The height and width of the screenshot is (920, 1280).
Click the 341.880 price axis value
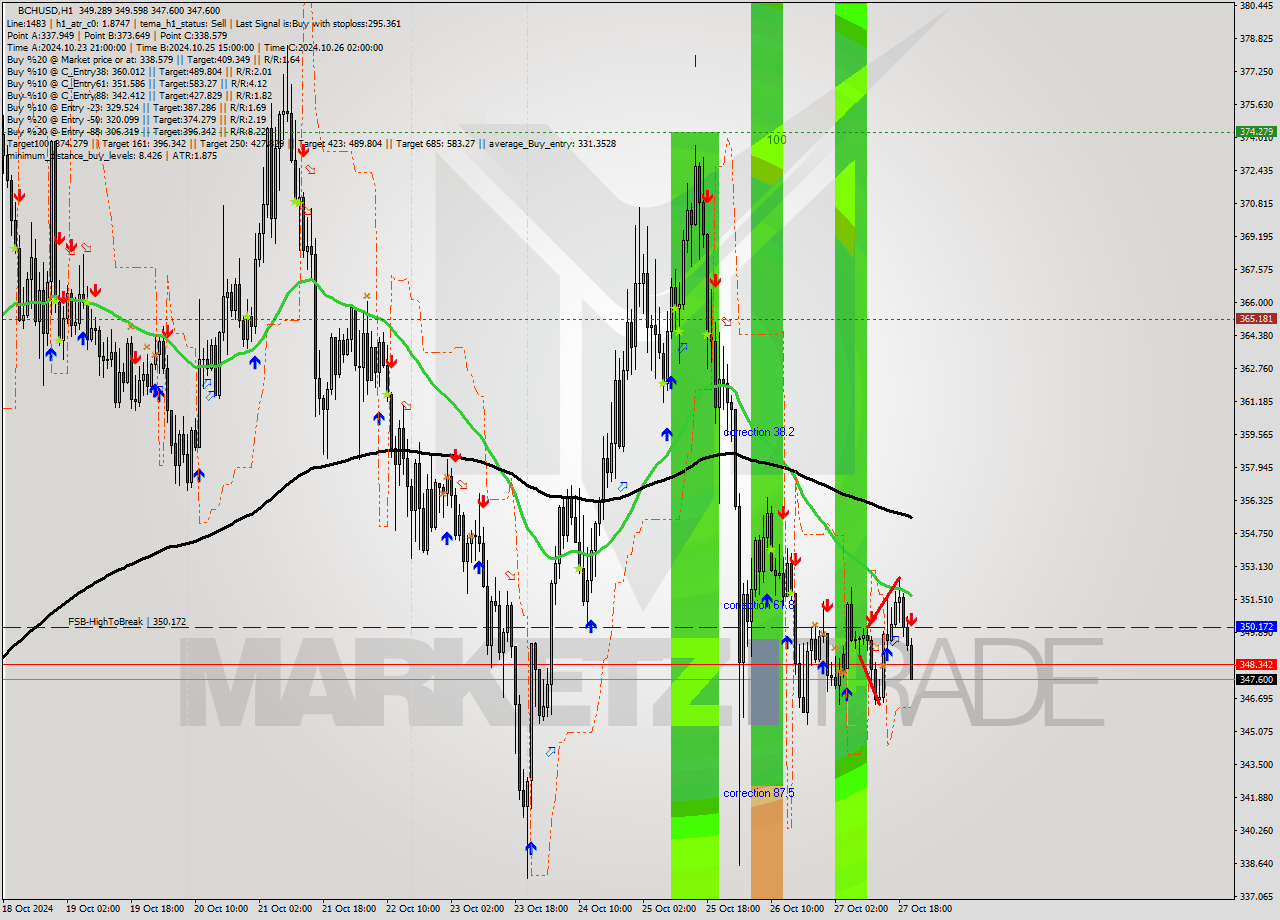click(x=1255, y=798)
